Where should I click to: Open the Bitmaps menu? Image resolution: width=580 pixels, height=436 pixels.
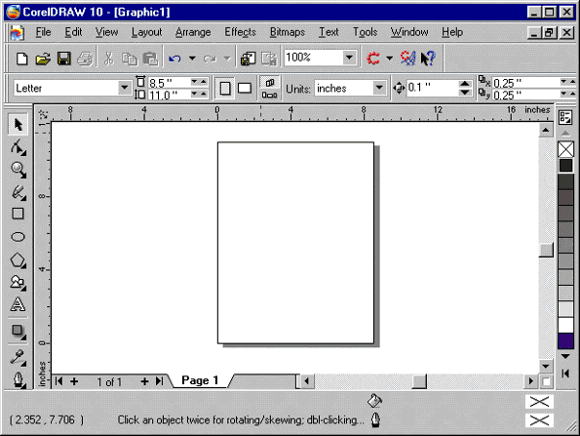(287, 32)
